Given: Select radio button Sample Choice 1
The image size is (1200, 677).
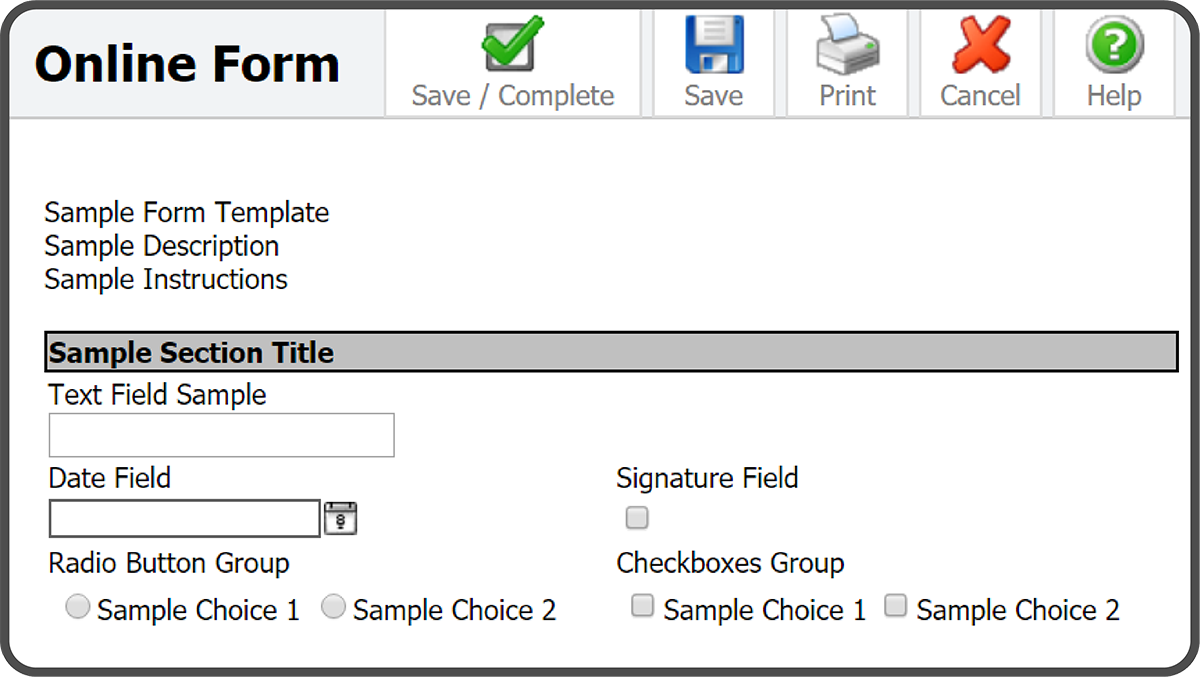Looking at the screenshot, I should coord(77,605).
